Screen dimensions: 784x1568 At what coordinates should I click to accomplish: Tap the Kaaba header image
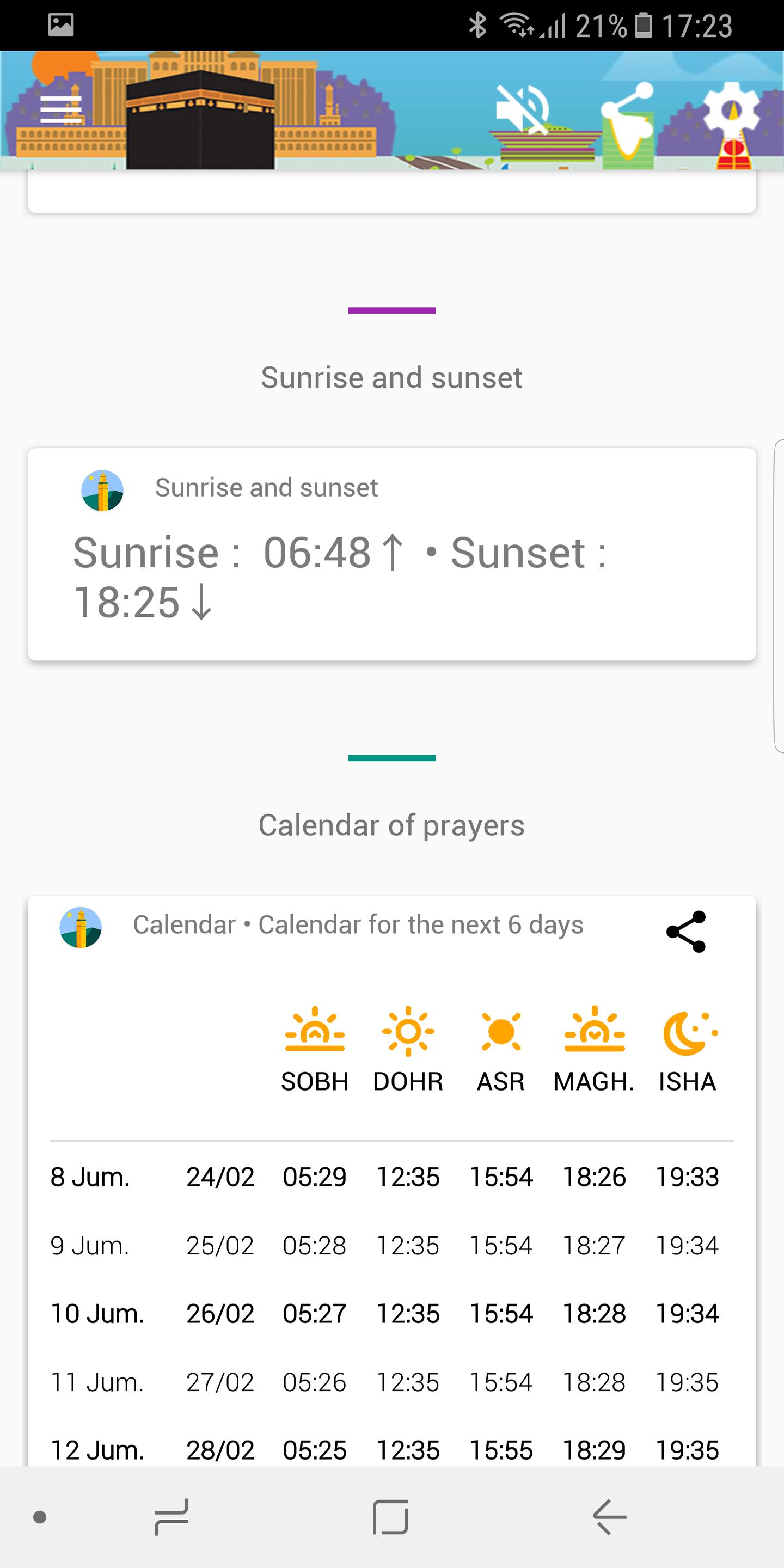(200, 119)
